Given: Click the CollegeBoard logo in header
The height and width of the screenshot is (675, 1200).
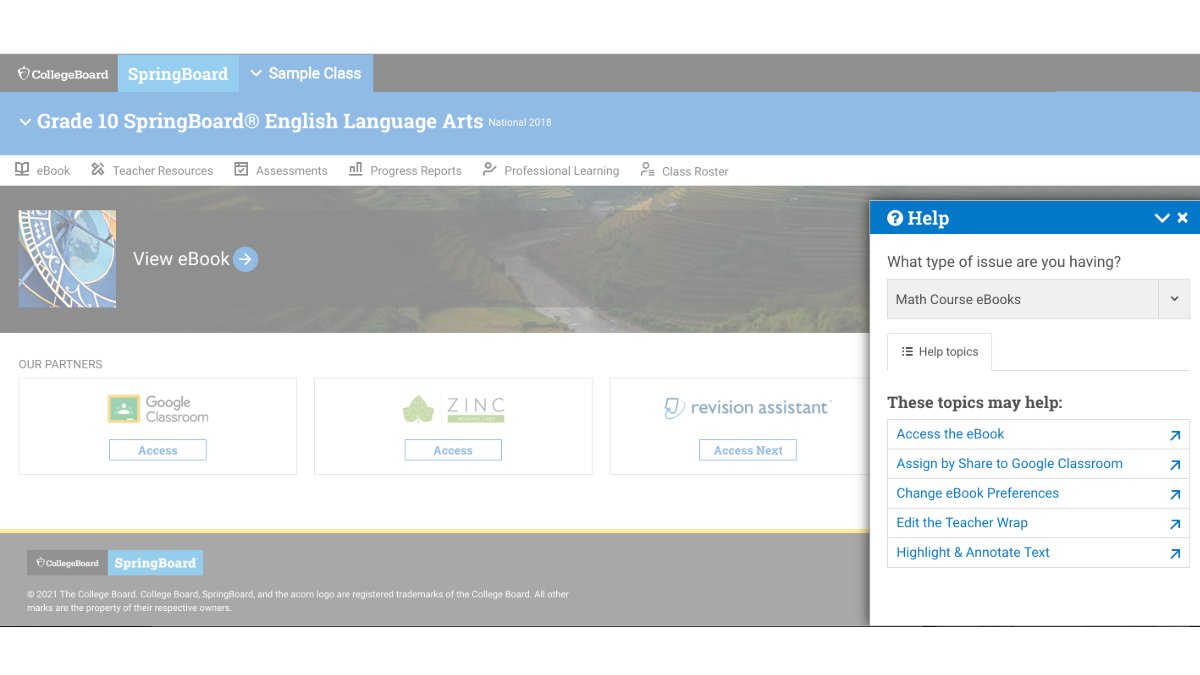Looking at the screenshot, I should tap(63, 74).
